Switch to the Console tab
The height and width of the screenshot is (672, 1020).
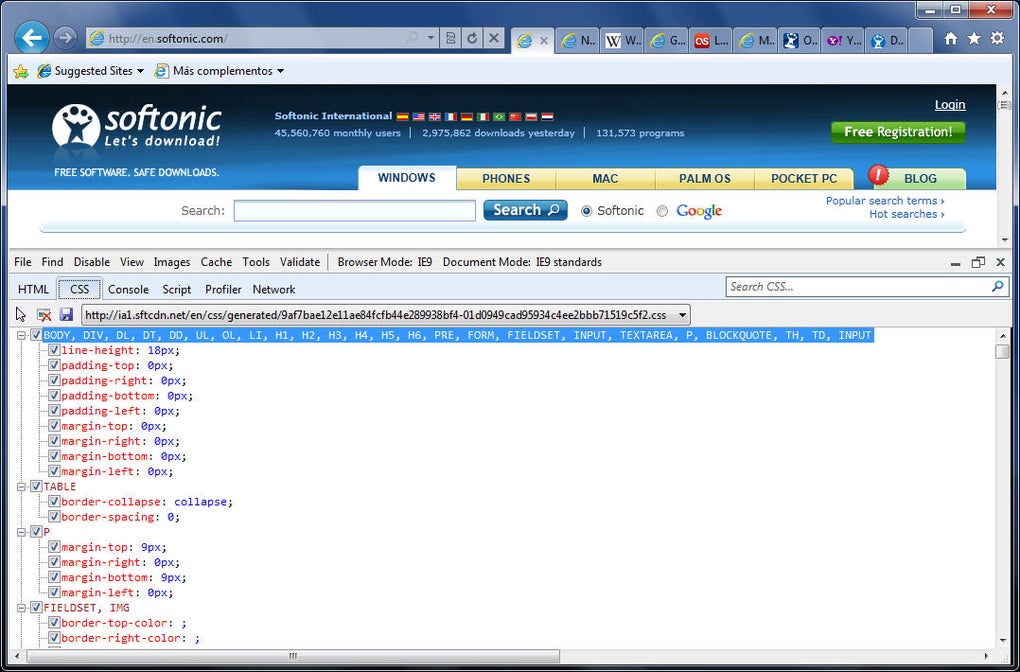(128, 289)
